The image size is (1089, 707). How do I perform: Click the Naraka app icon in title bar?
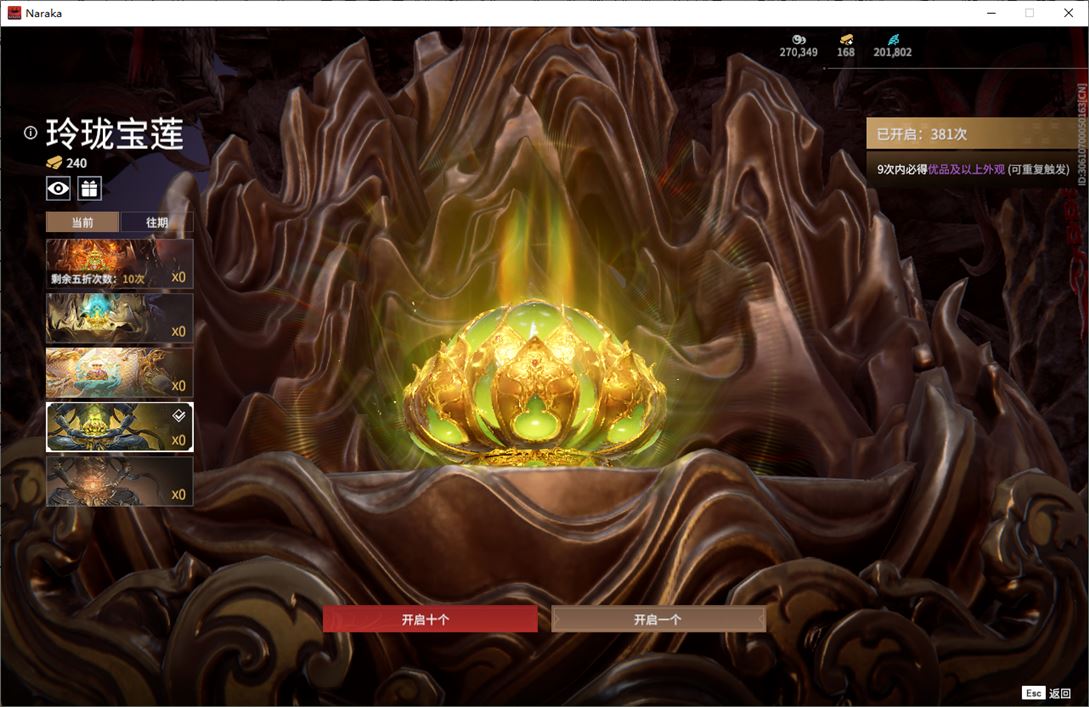click(x=14, y=13)
